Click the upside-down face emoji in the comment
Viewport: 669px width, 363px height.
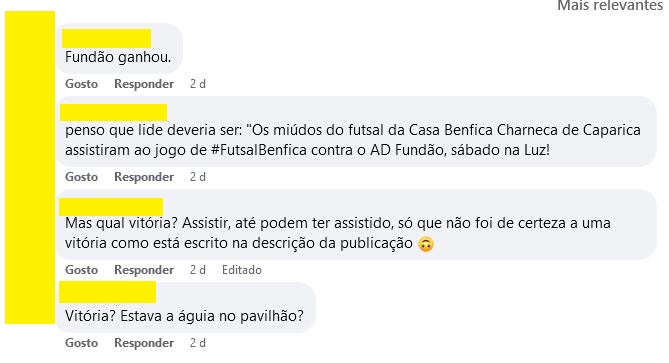(x=425, y=244)
